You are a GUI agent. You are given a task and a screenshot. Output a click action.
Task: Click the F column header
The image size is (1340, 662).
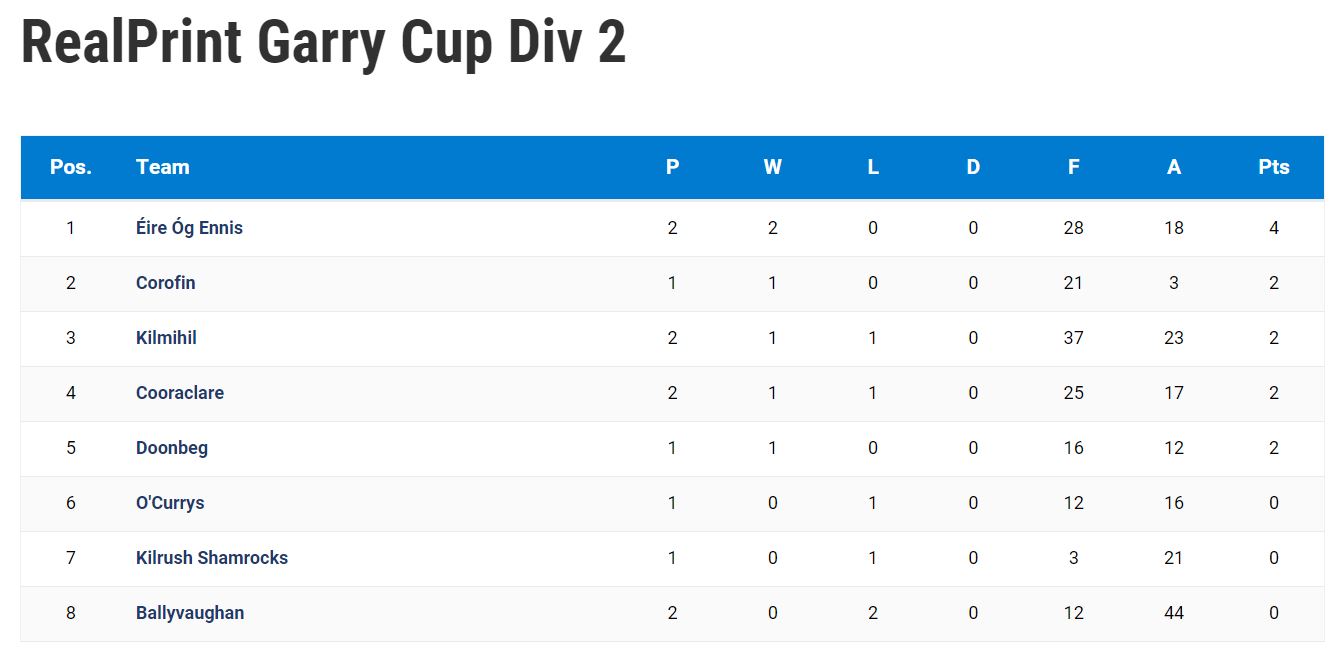click(1073, 167)
